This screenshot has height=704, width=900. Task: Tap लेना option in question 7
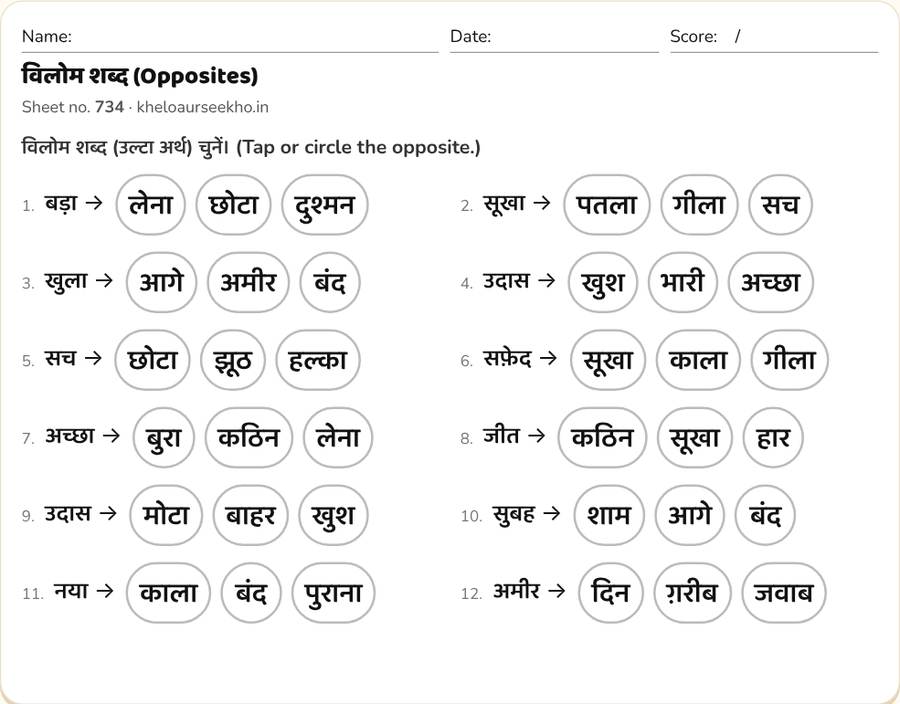click(338, 438)
